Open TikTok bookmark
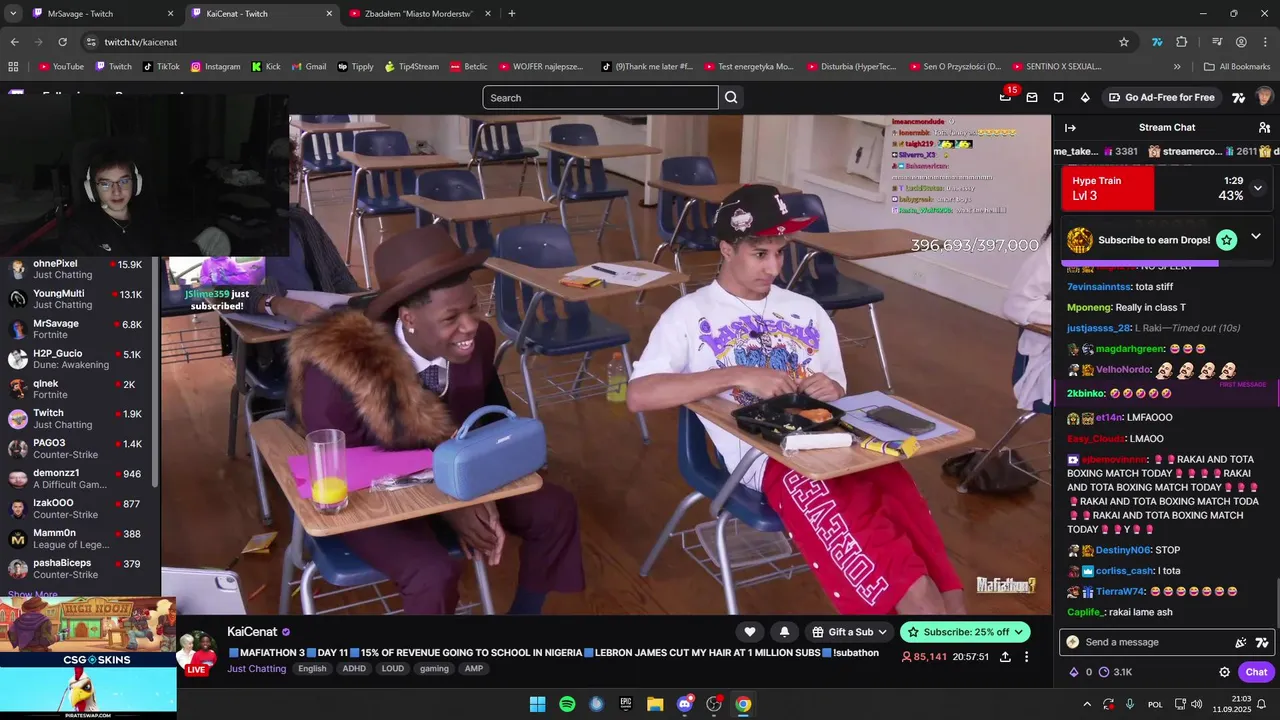Image resolution: width=1280 pixels, height=720 pixels. pos(161,67)
